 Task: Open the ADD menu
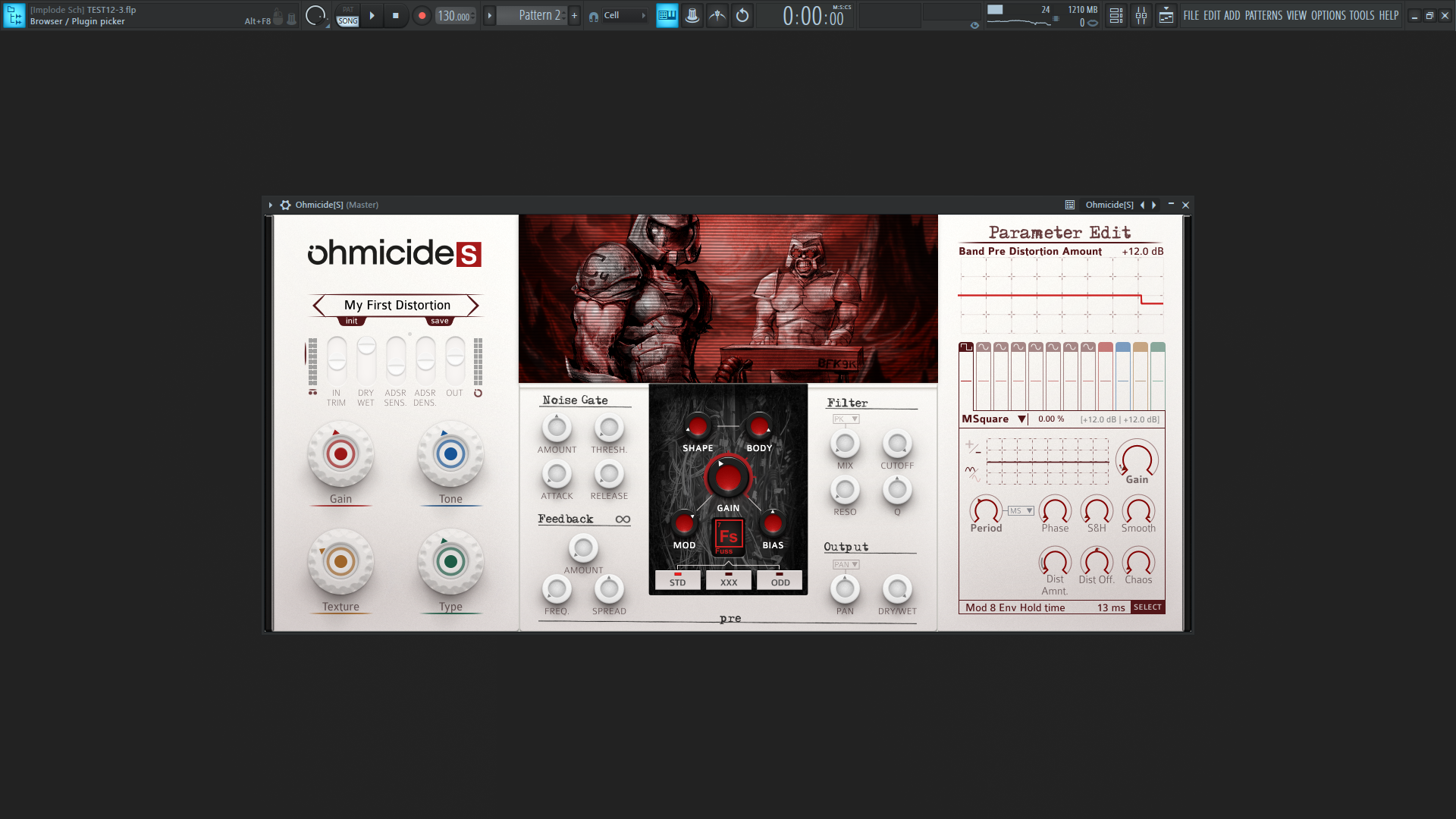coord(1232,15)
